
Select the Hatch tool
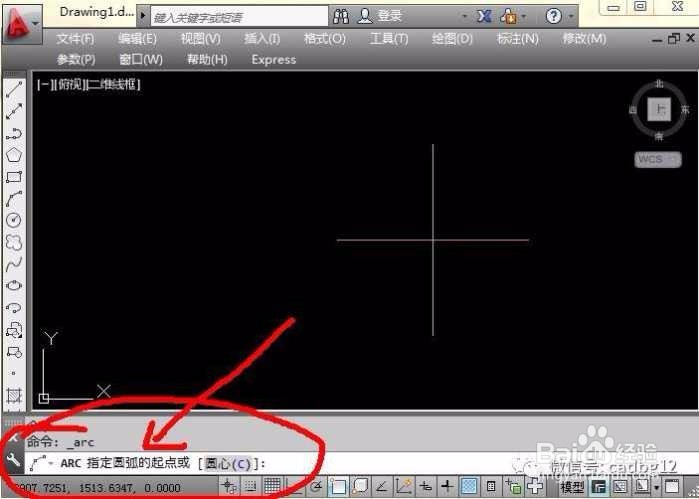(13, 396)
